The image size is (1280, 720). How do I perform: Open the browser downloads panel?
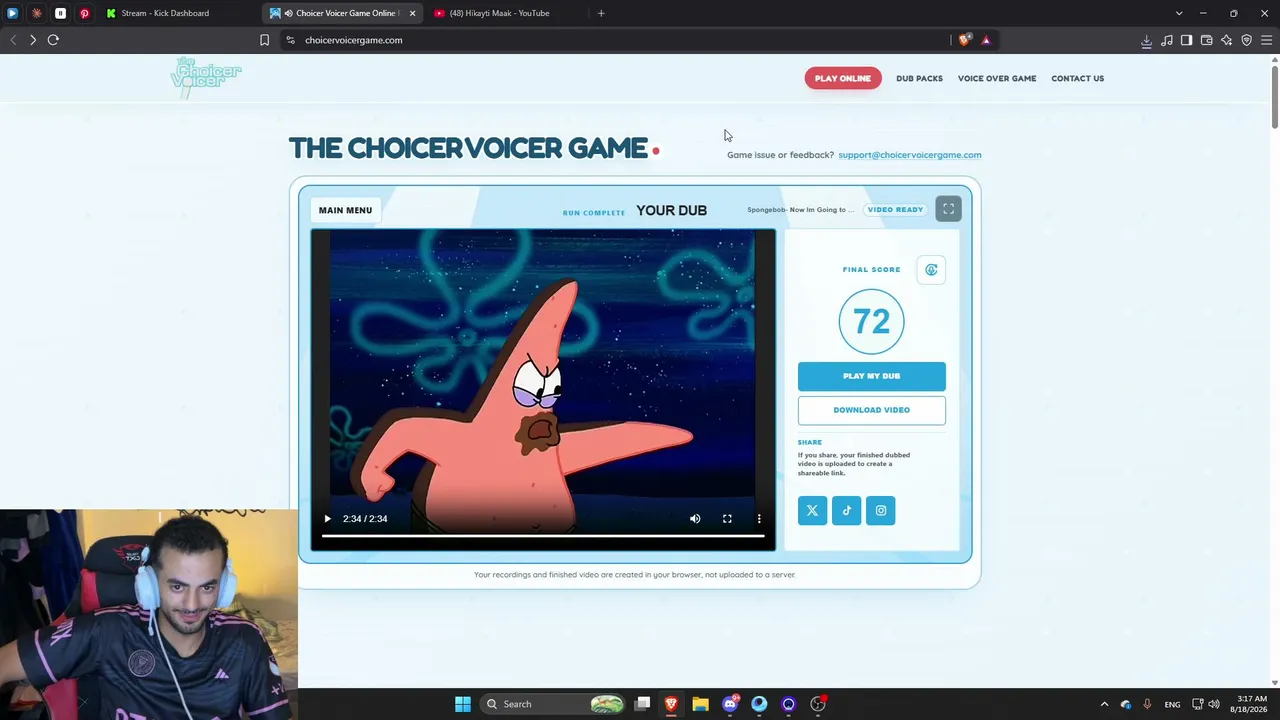point(1146,40)
